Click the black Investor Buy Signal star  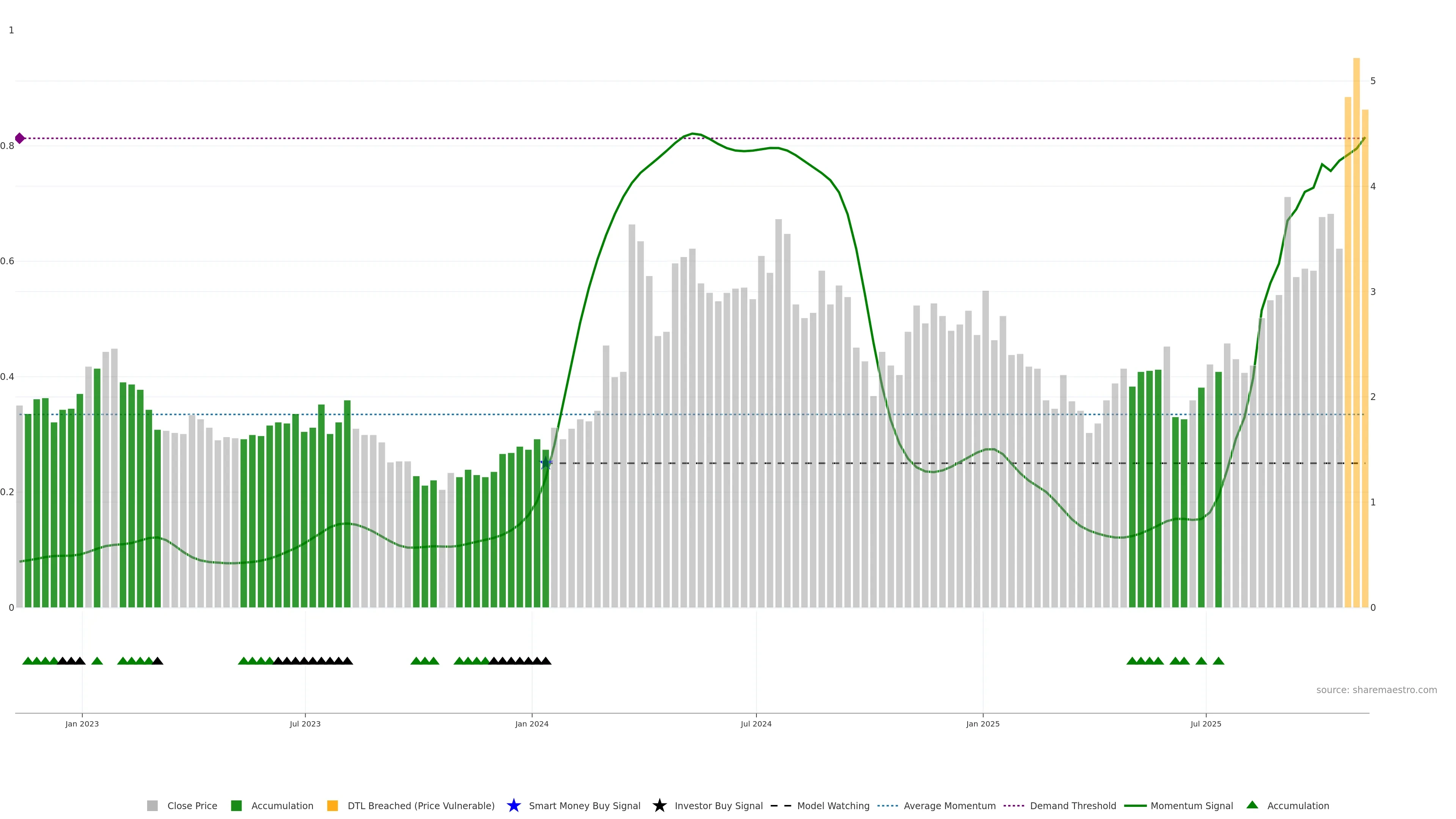[659, 806]
